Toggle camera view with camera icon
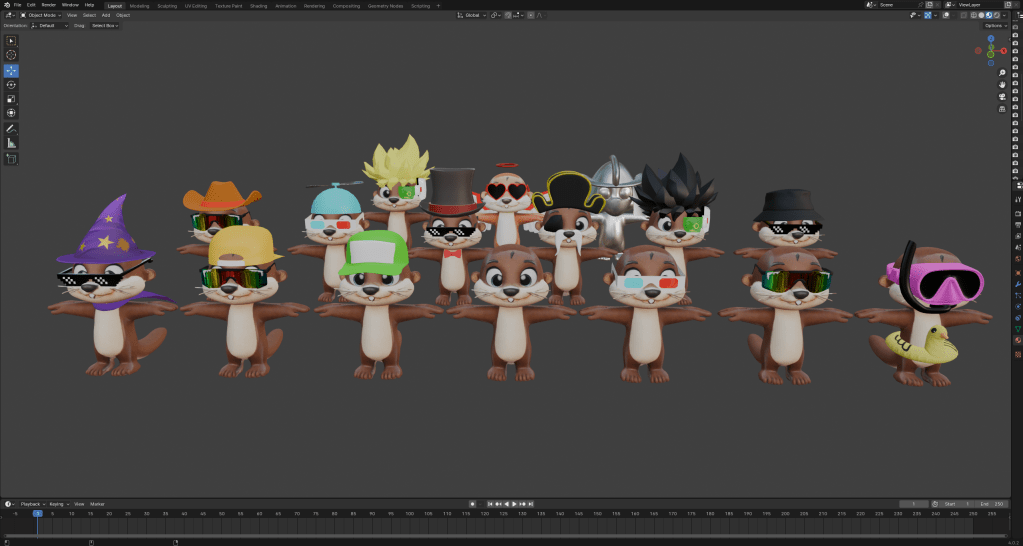Screen dimensions: 1023x546 [1002, 98]
